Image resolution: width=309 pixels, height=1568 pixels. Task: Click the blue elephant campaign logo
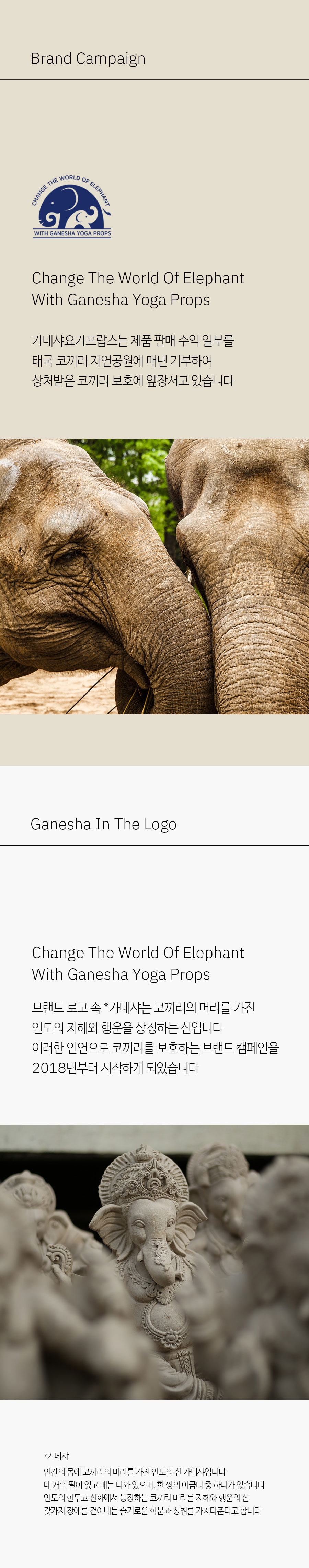(72, 206)
